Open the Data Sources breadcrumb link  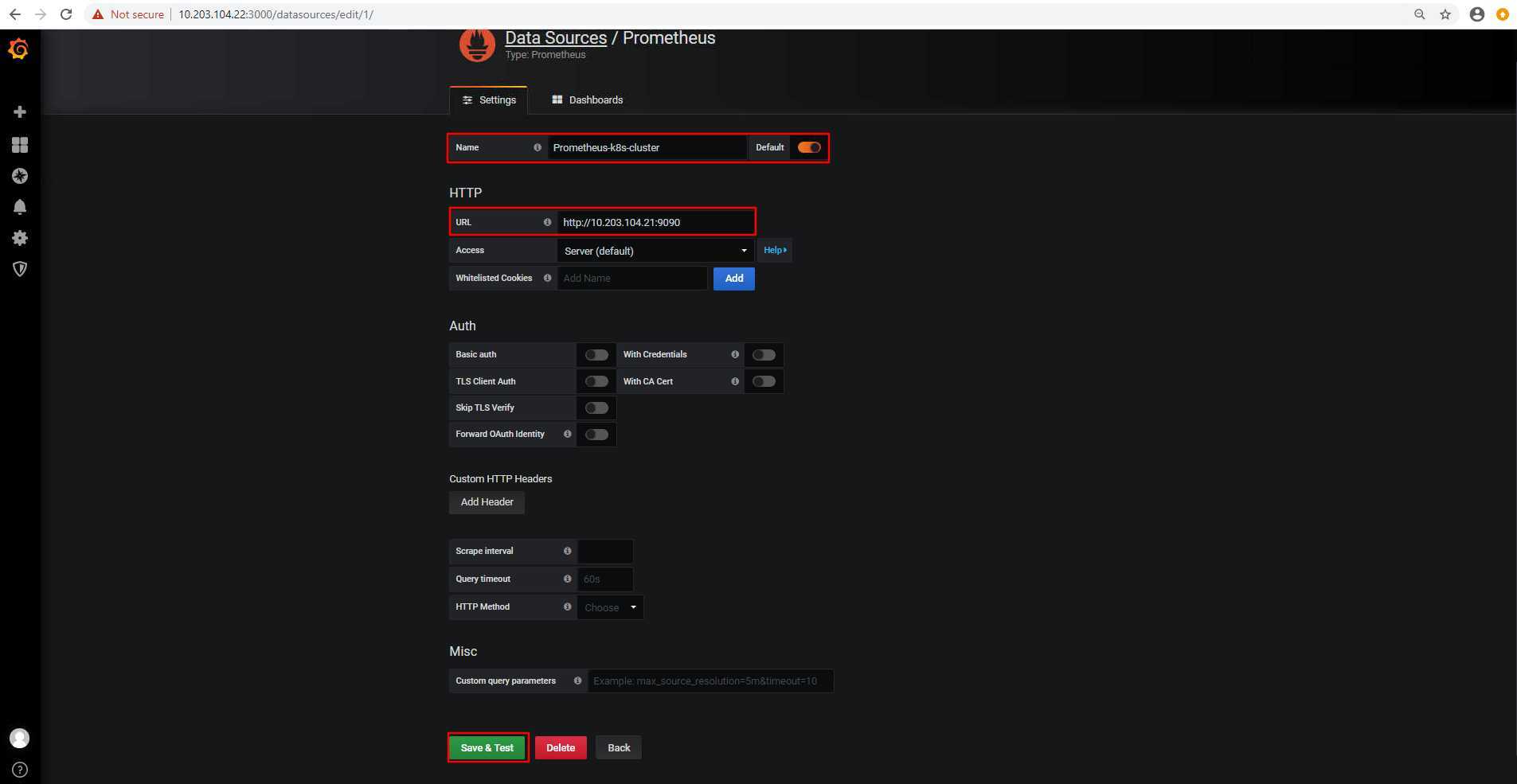click(x=556, y=37)
